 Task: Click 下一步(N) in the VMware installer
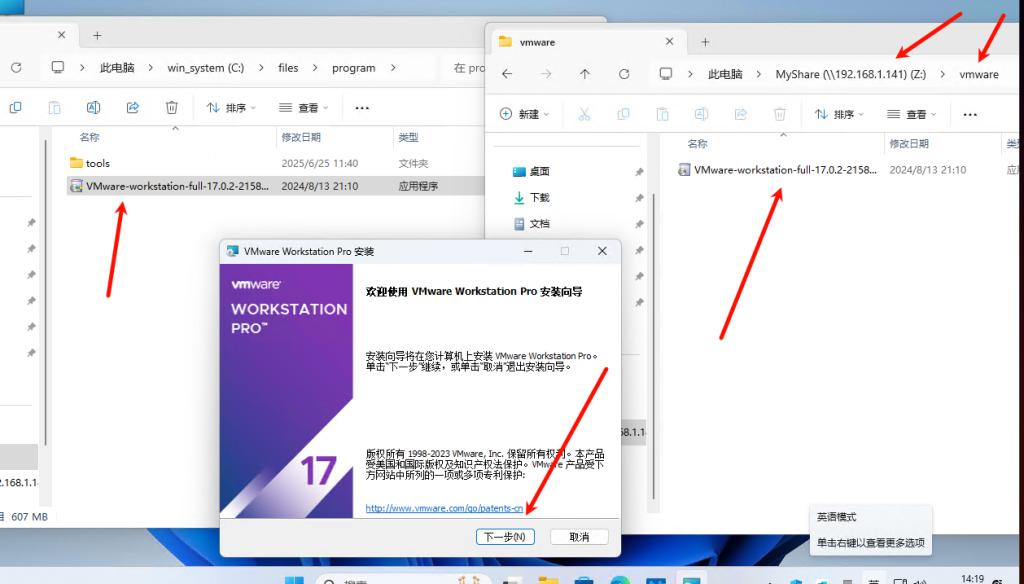505,537
